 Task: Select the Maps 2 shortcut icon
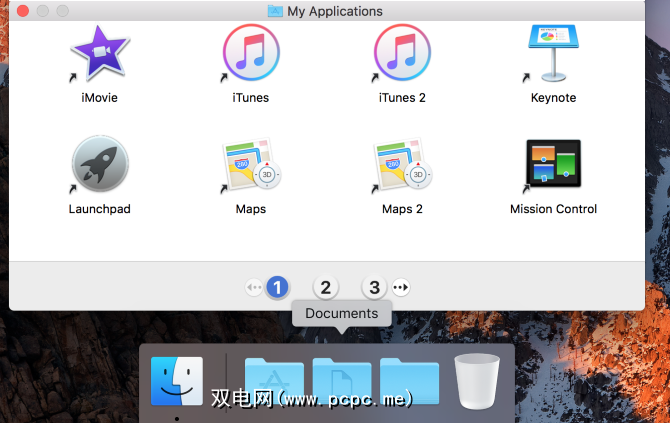click(x=402, y=164)
